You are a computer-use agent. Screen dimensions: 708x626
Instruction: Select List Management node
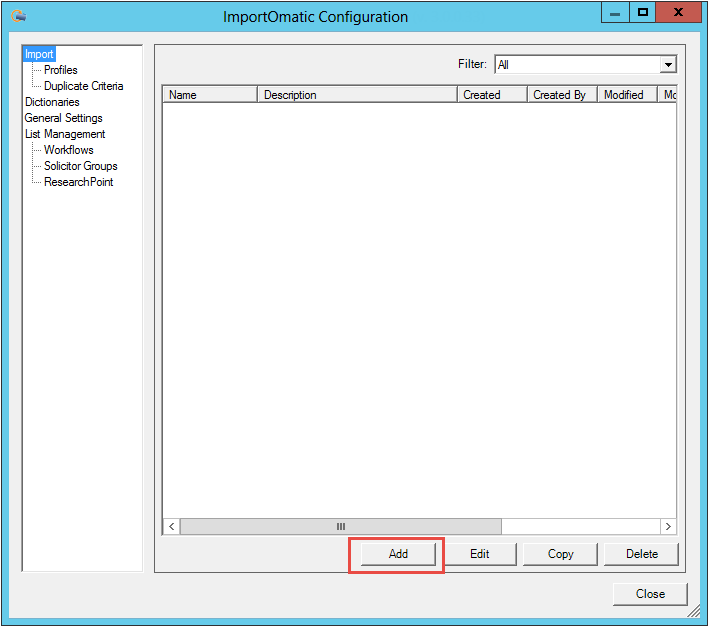[65, 134]
